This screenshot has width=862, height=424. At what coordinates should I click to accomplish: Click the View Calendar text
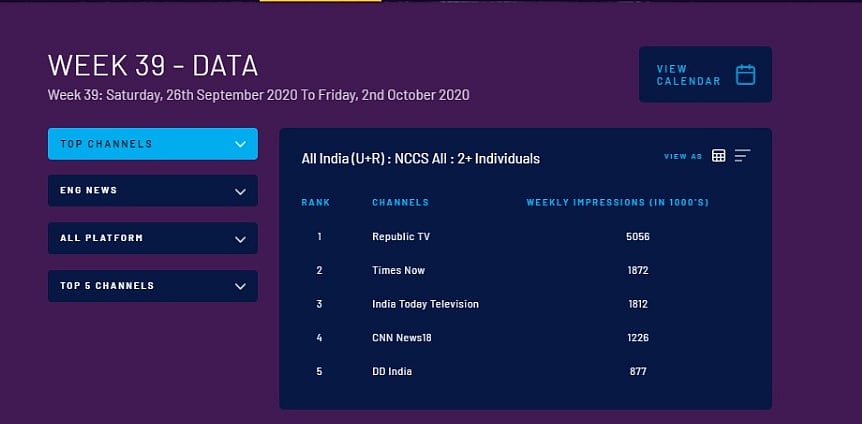pos(688,75)
